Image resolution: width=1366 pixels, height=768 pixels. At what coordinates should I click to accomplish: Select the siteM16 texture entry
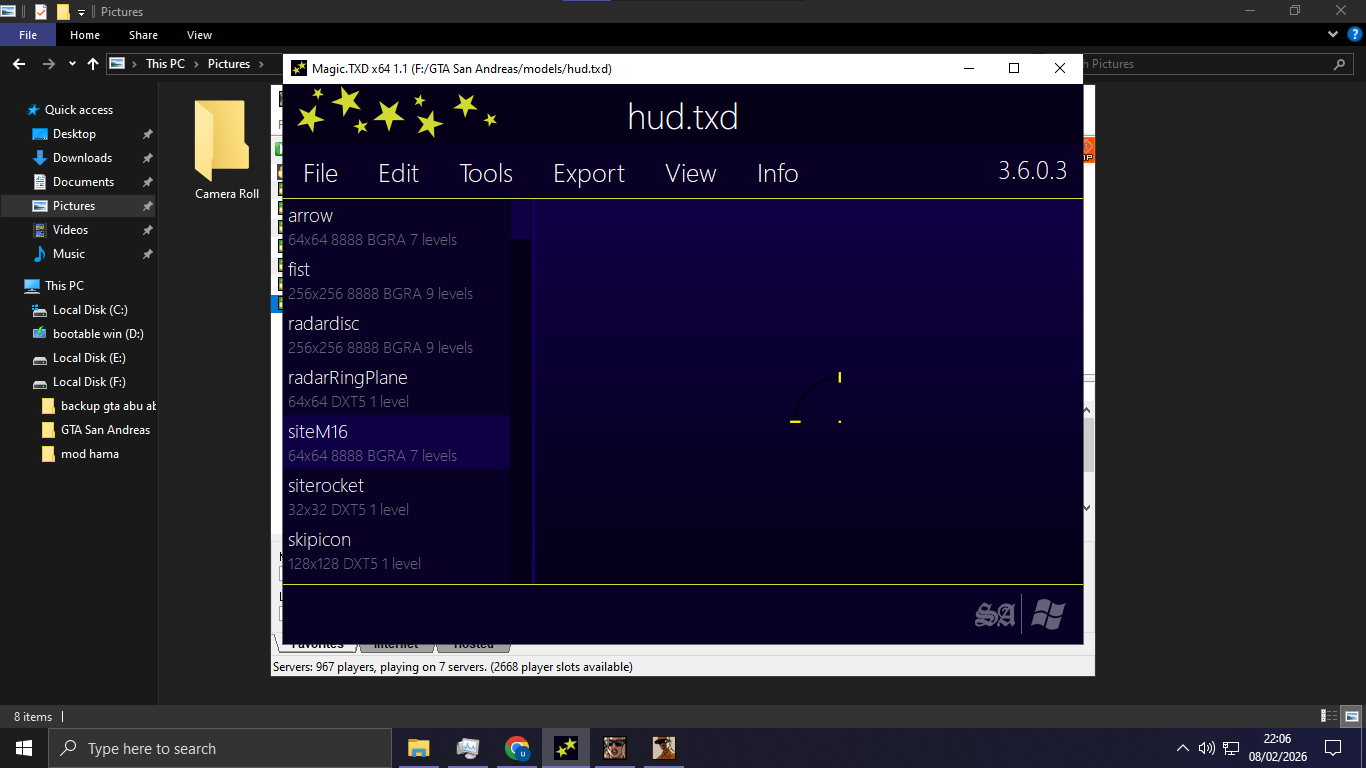pos(397,442)
